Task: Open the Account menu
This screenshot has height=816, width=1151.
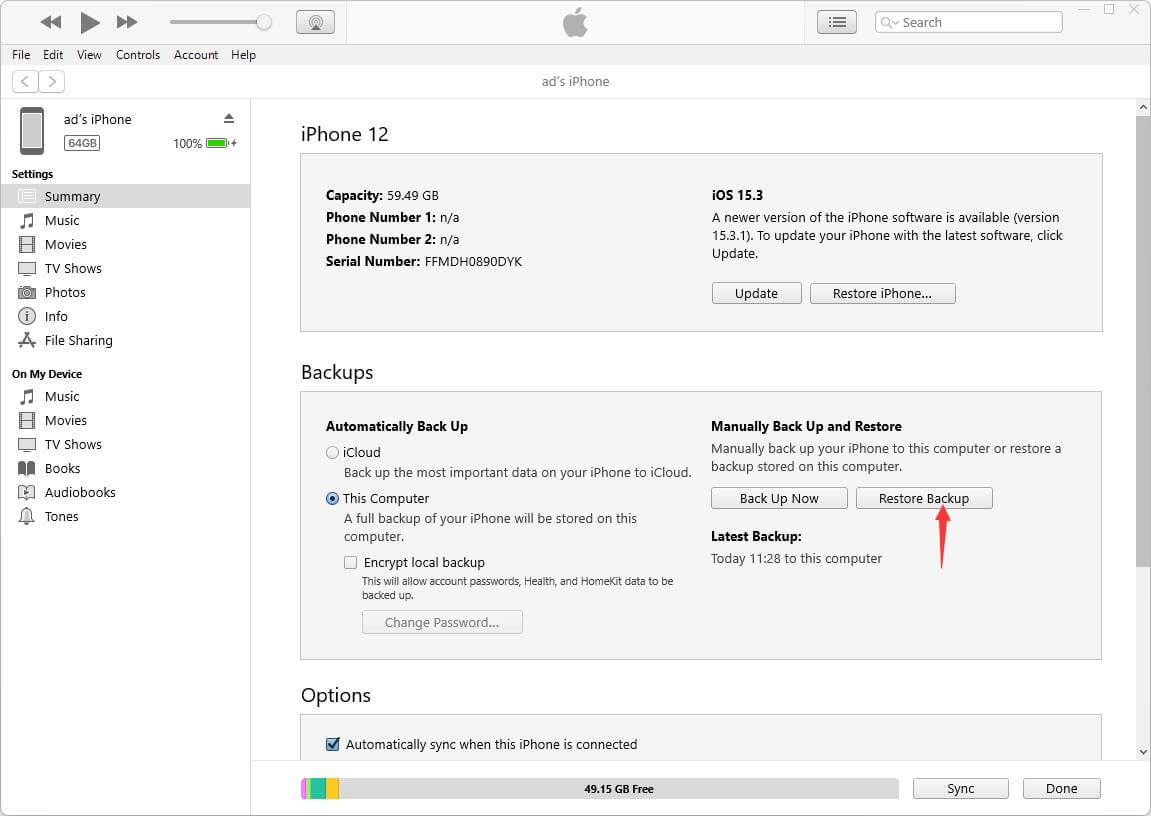Action: 196,55
